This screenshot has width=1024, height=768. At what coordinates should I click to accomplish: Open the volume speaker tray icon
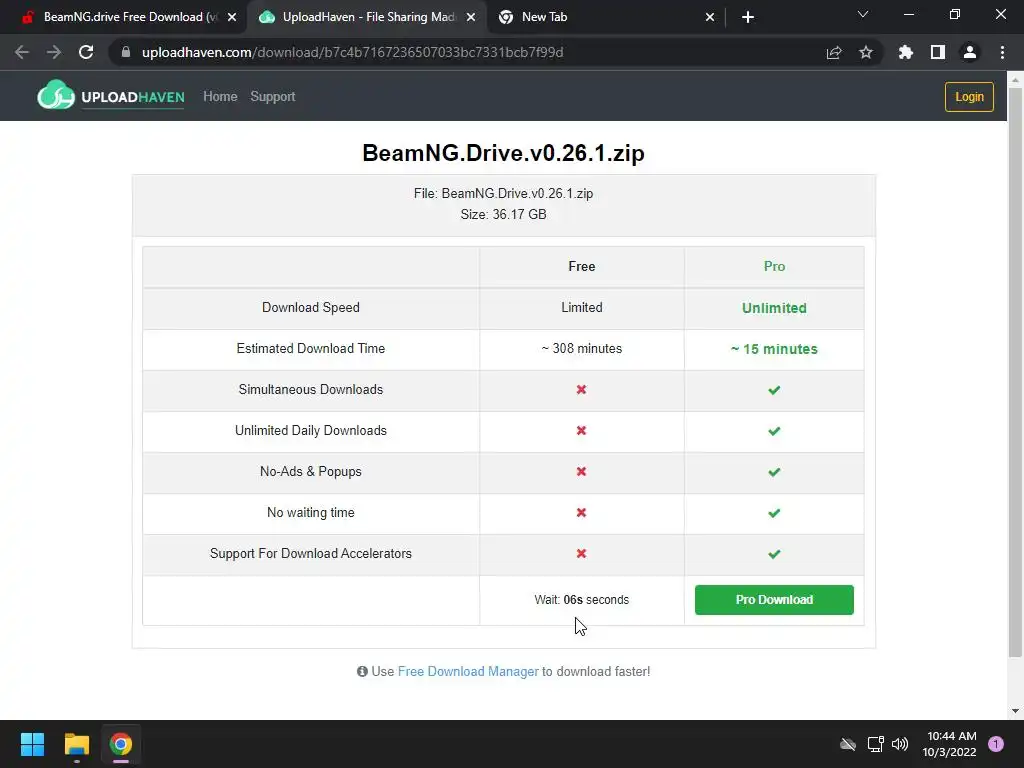(900, 744)
